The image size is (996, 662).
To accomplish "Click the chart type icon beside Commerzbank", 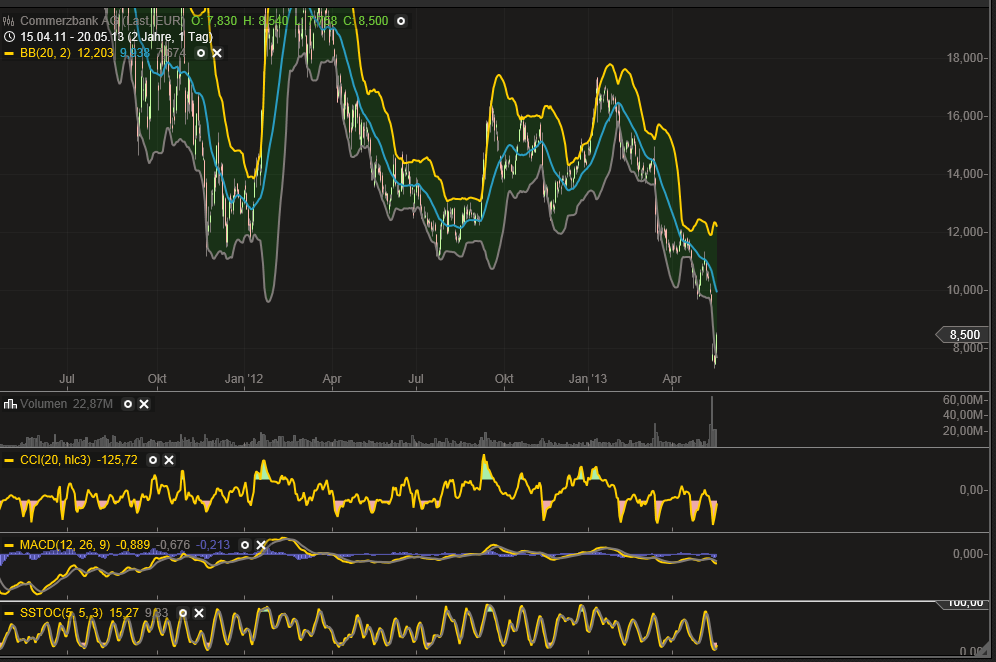I will click(9, 21).
